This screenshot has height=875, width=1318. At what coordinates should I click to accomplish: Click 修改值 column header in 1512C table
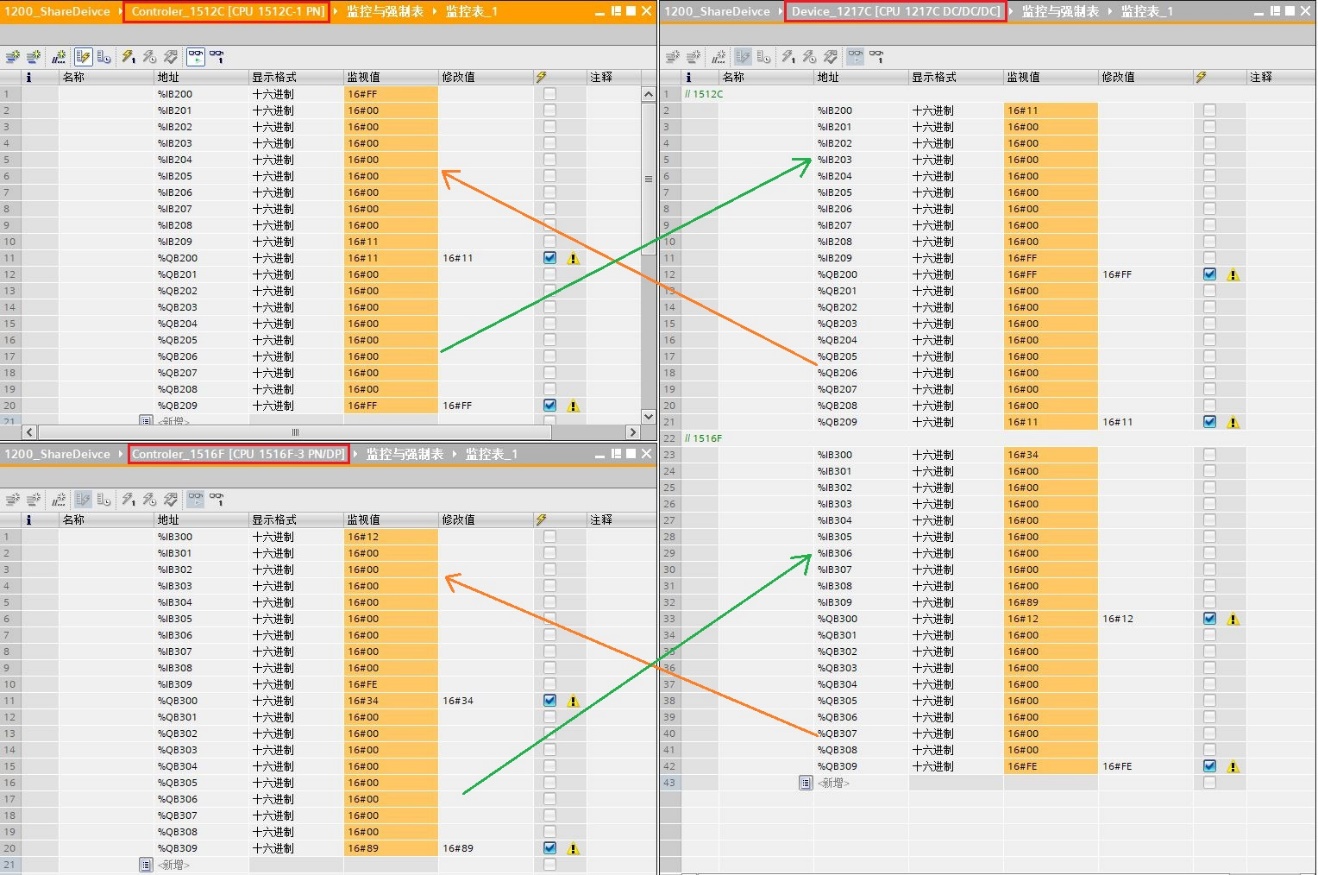(x=485, y=77)
